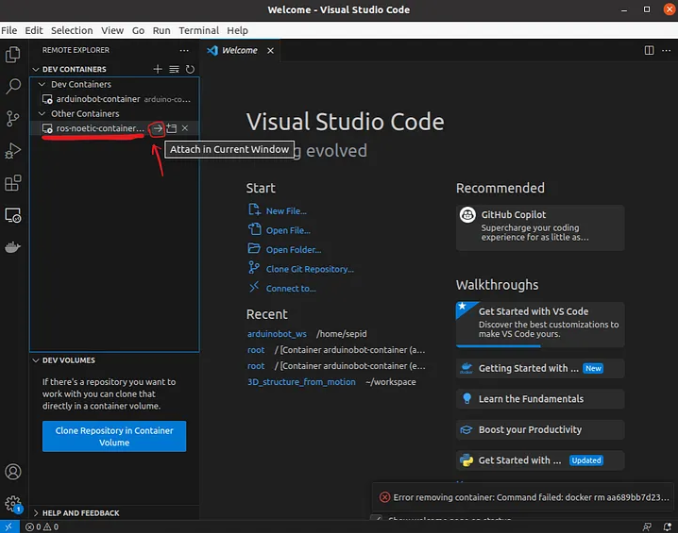Collapse the DEV CONTAINERS section

click(36, 69)
